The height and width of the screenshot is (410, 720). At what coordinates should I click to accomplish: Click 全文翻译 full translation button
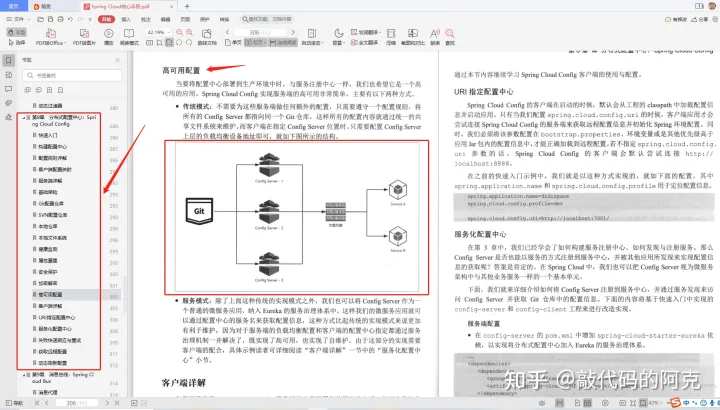[x=365, y=42]
